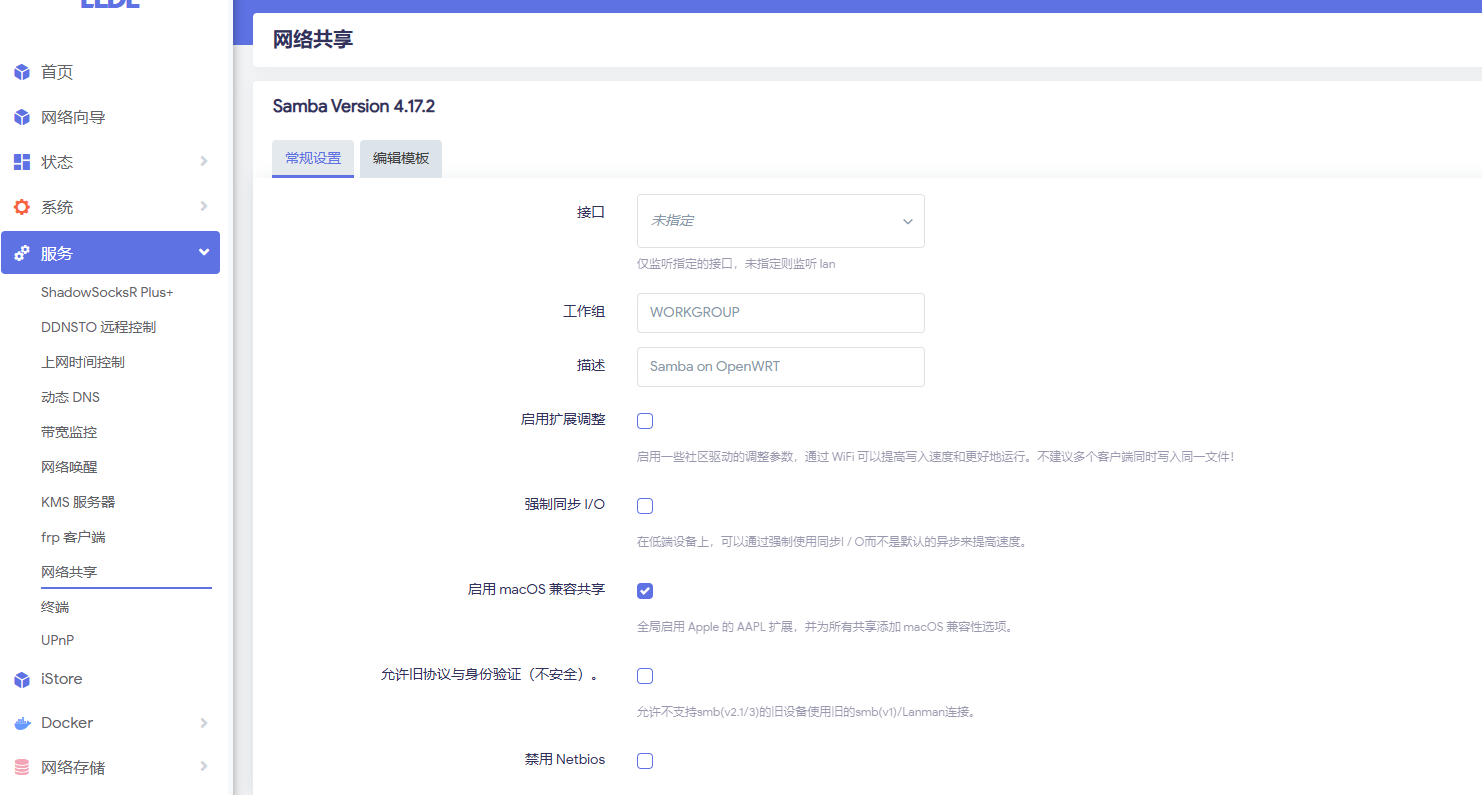Click the iStore cube icon
The image size is (1482, 795).
pyautogui.click(x=22, y=679)
